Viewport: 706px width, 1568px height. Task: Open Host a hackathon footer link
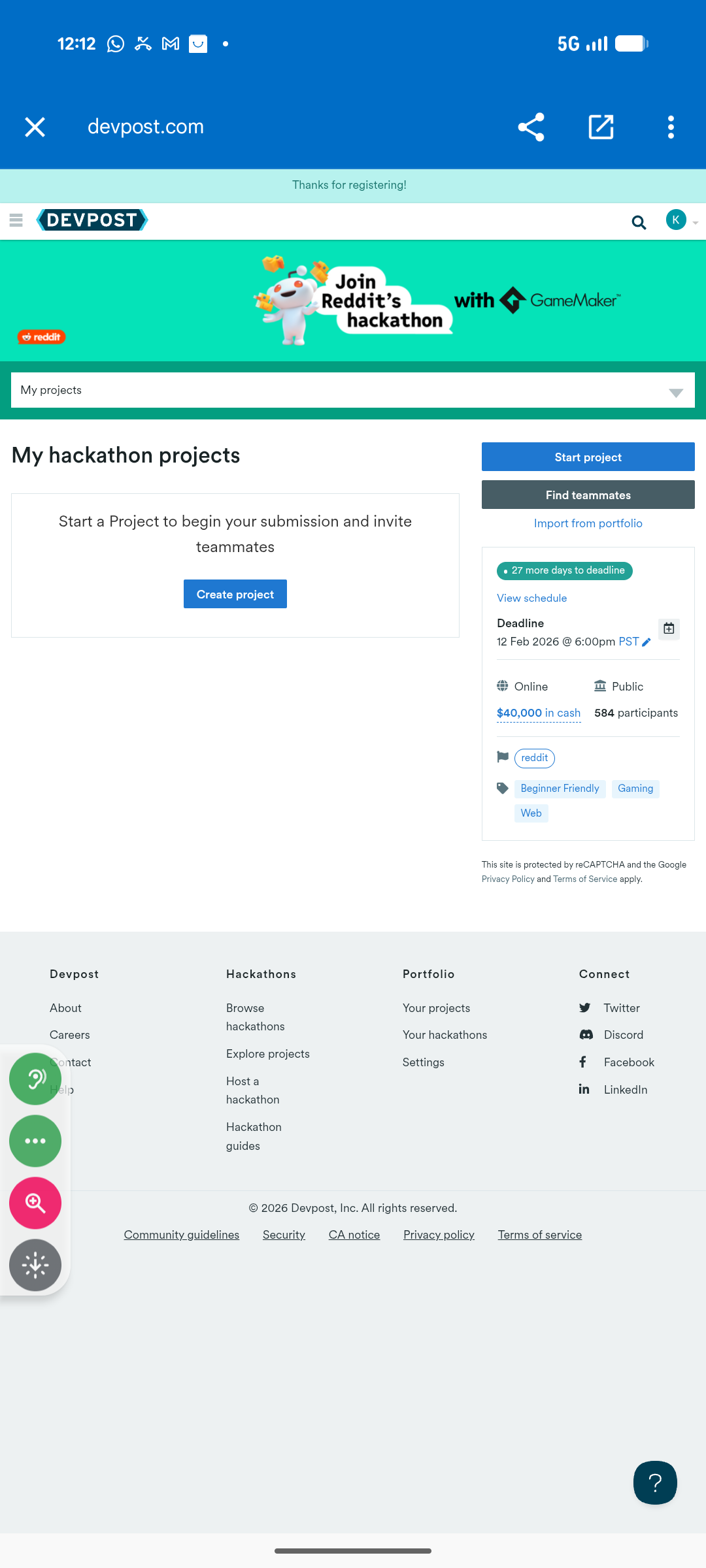tap(253, 1090)
